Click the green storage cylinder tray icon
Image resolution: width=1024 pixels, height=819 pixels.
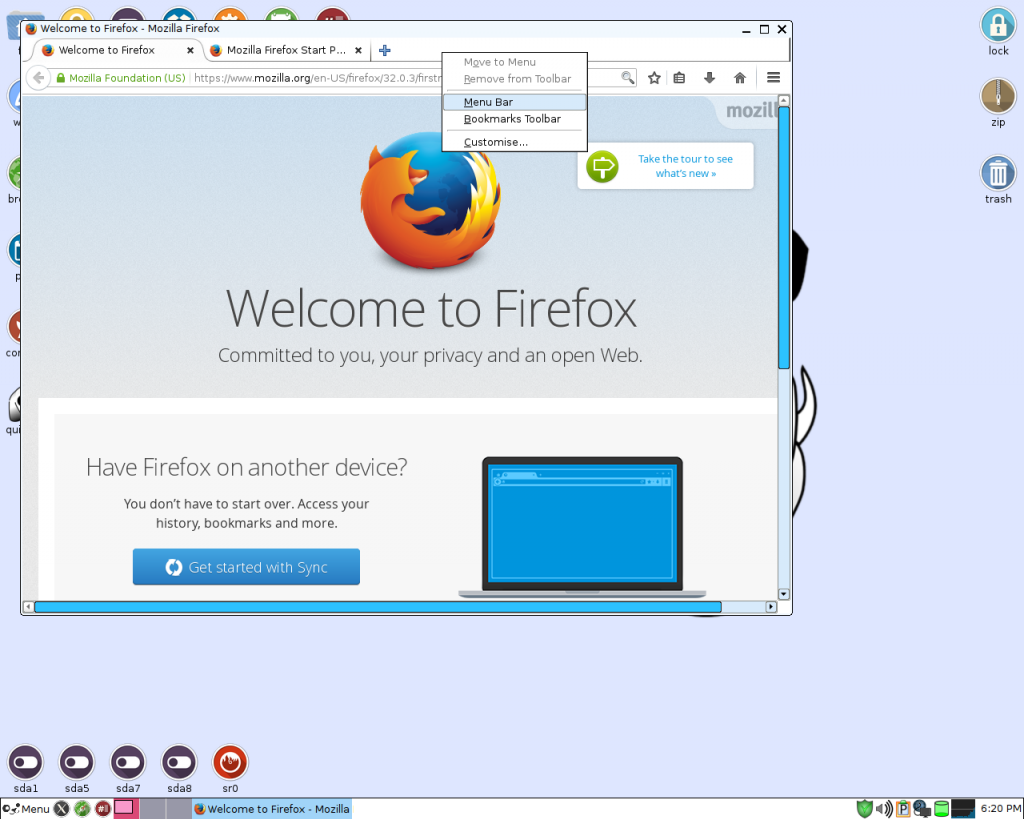tap(941, 809)
